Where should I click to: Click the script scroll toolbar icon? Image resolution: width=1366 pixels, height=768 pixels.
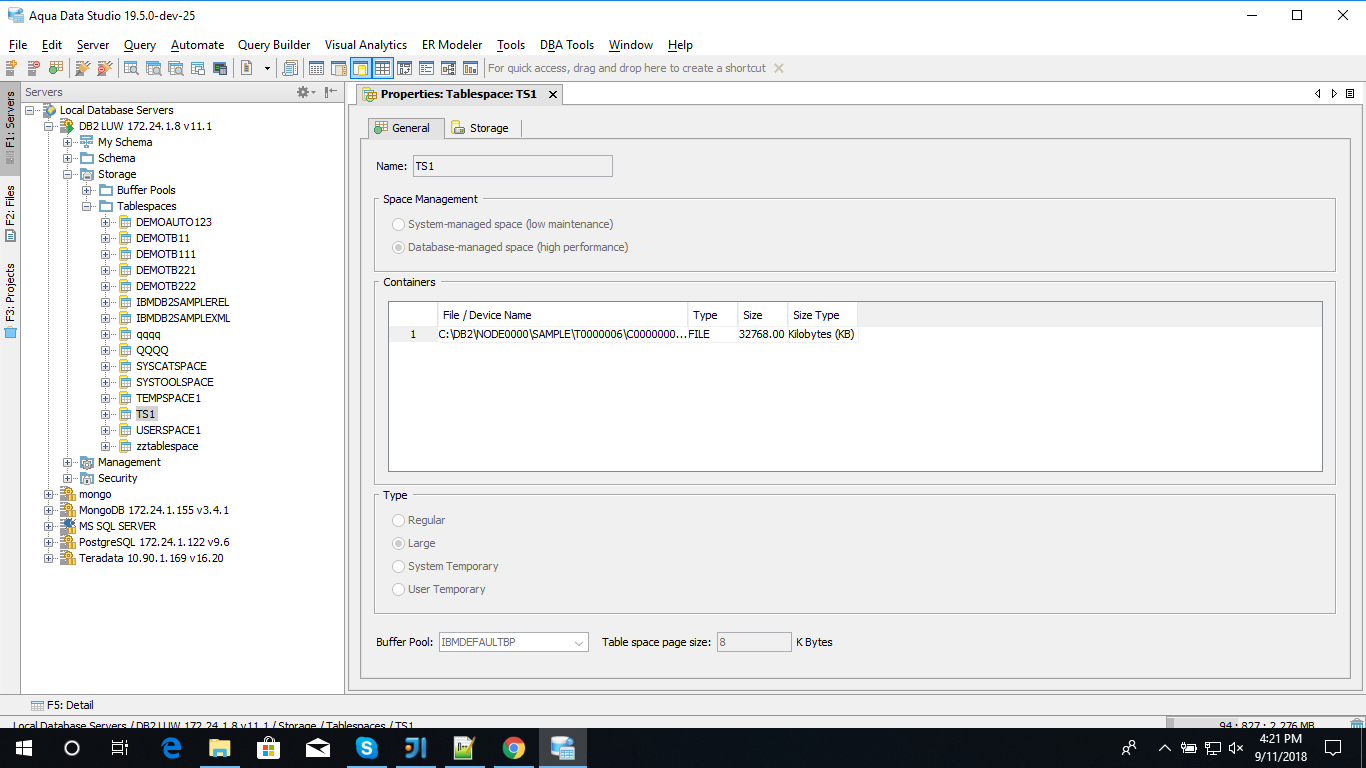(291, 68)
